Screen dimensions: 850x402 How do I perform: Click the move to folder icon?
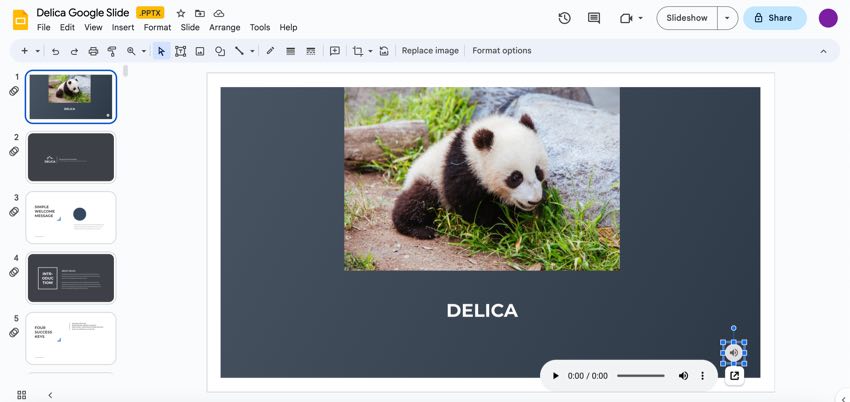tap(200, 13)
